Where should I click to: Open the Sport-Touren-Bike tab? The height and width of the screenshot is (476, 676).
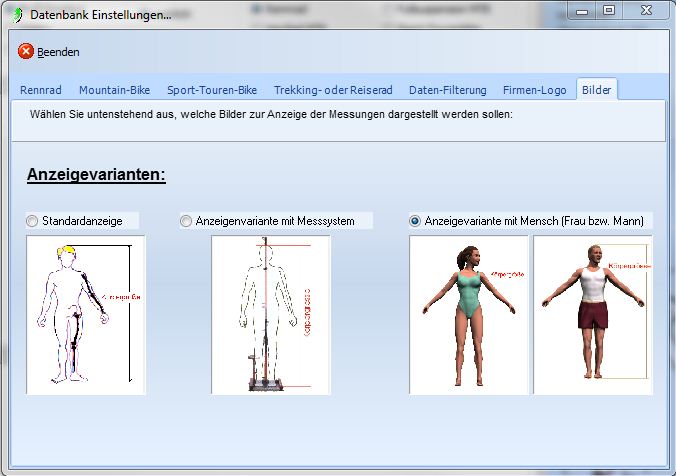(x=212, y=89)
